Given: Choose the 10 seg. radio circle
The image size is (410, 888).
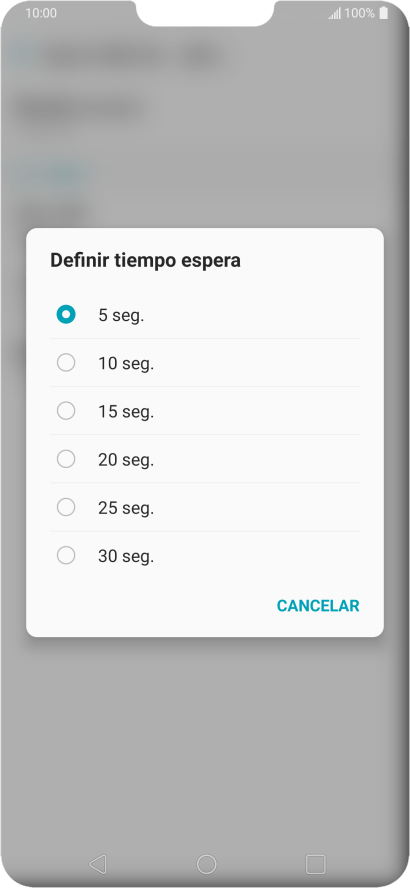Looking at the screenshot, I should click(66, 362).
